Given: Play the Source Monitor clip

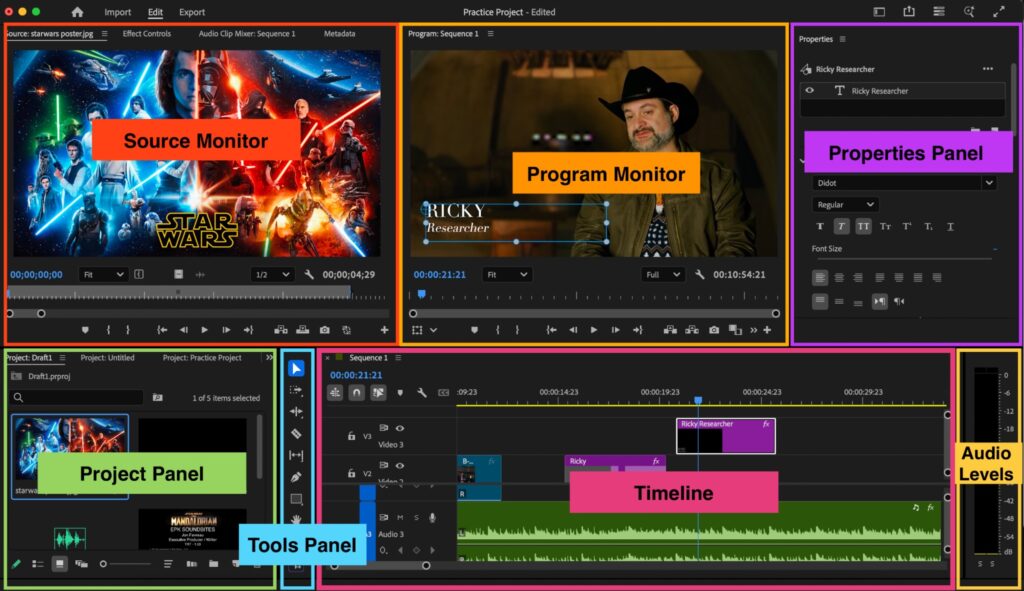Looking at the screenshot, I should pyautogui.click(x=204, y=330).
